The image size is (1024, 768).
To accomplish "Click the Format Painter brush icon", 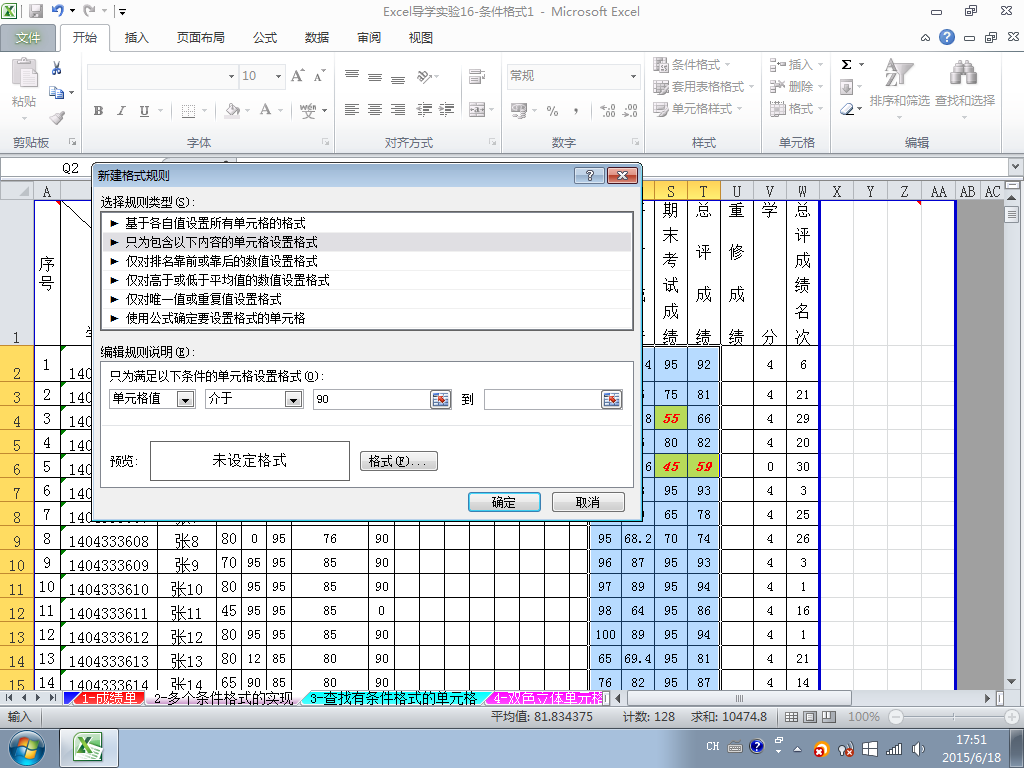I will pyautogui.click(x=57, y=118).
